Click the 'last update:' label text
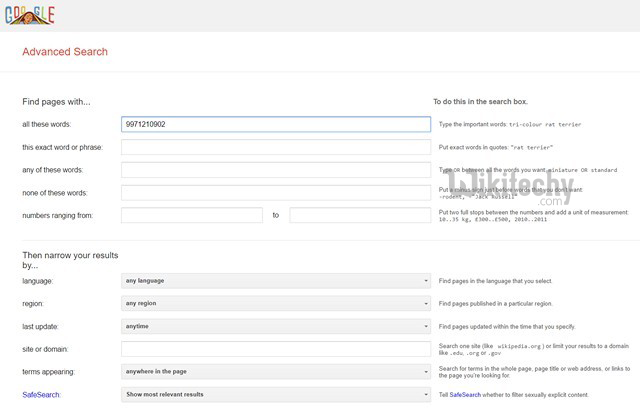Viewport: 640px width, 408px height. [44, 327]
